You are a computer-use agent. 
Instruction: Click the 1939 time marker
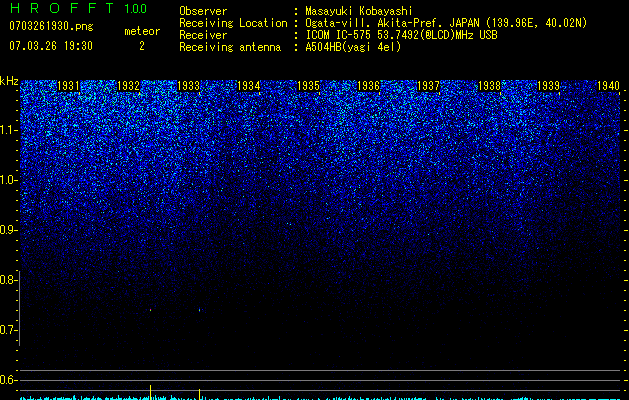548,86
